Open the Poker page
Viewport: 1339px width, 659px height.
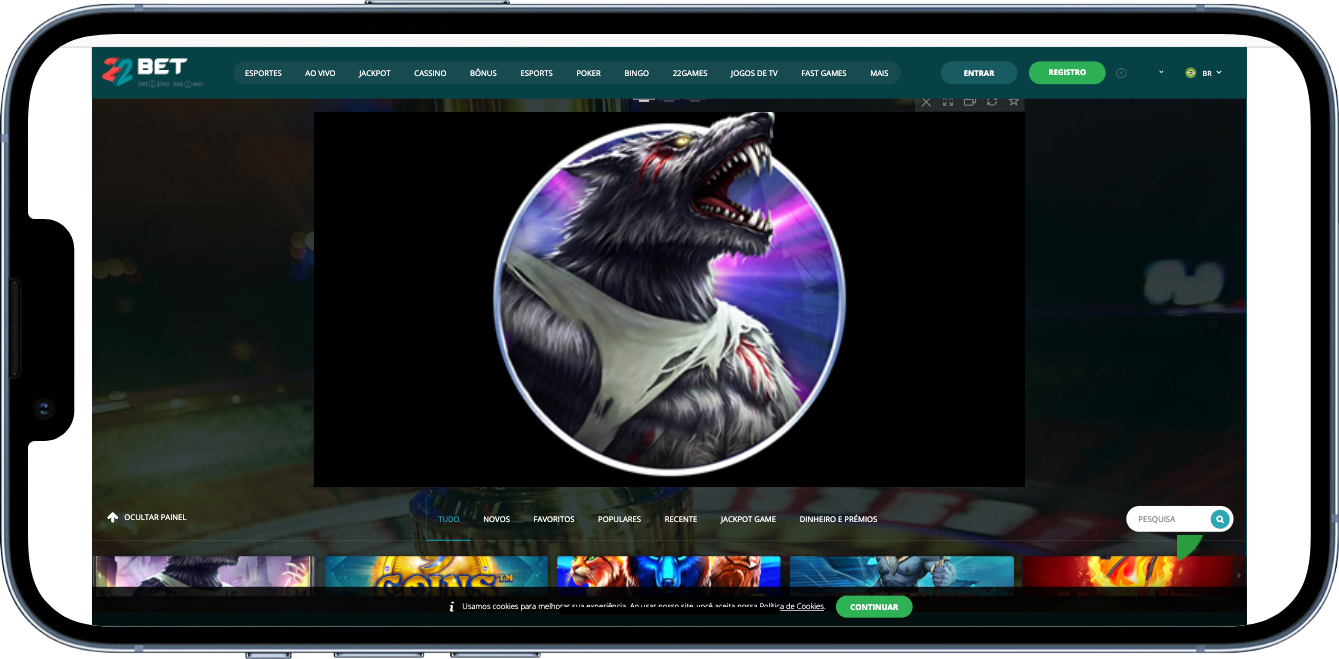click(x=589, y=73)
